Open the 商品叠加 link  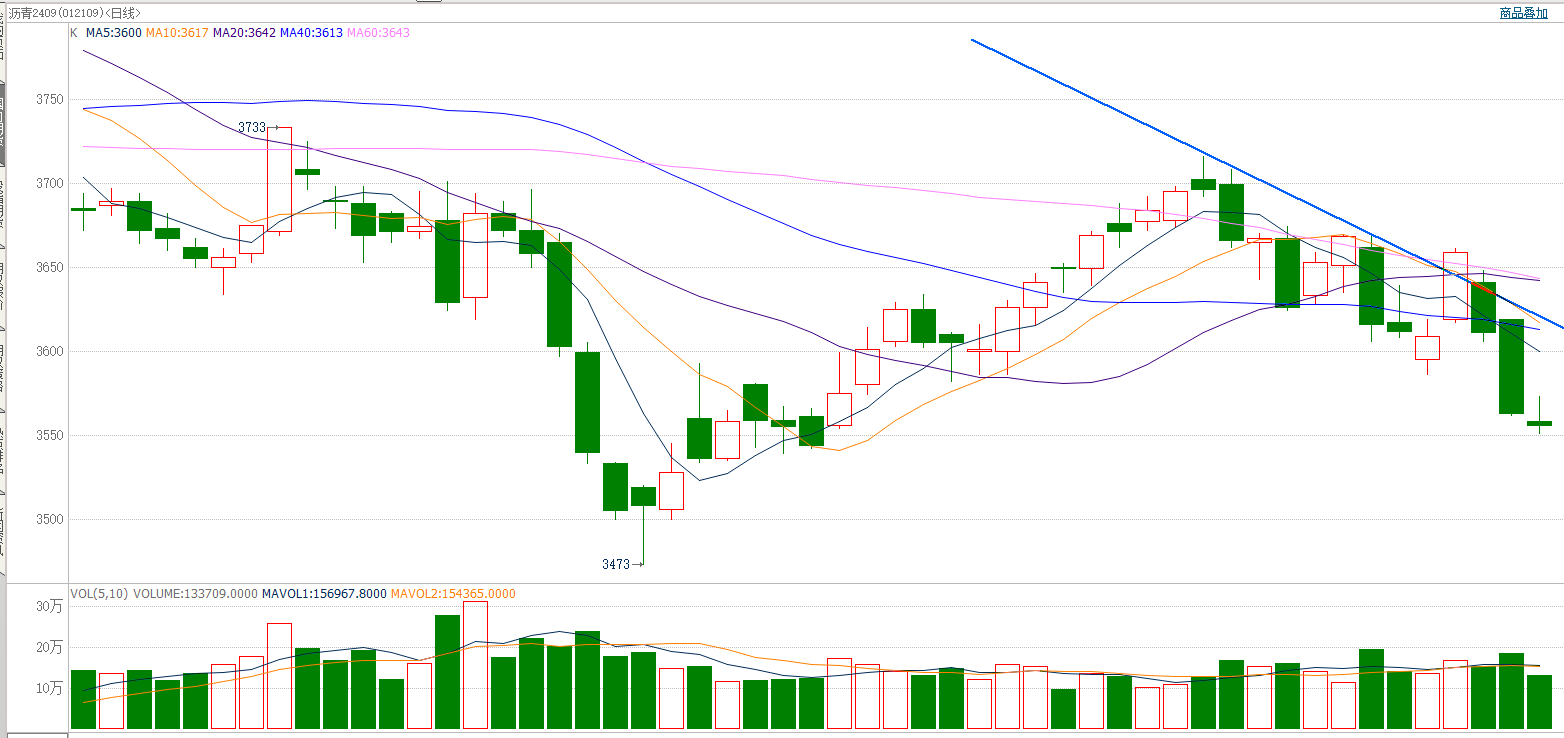(x=1523, y=13)
